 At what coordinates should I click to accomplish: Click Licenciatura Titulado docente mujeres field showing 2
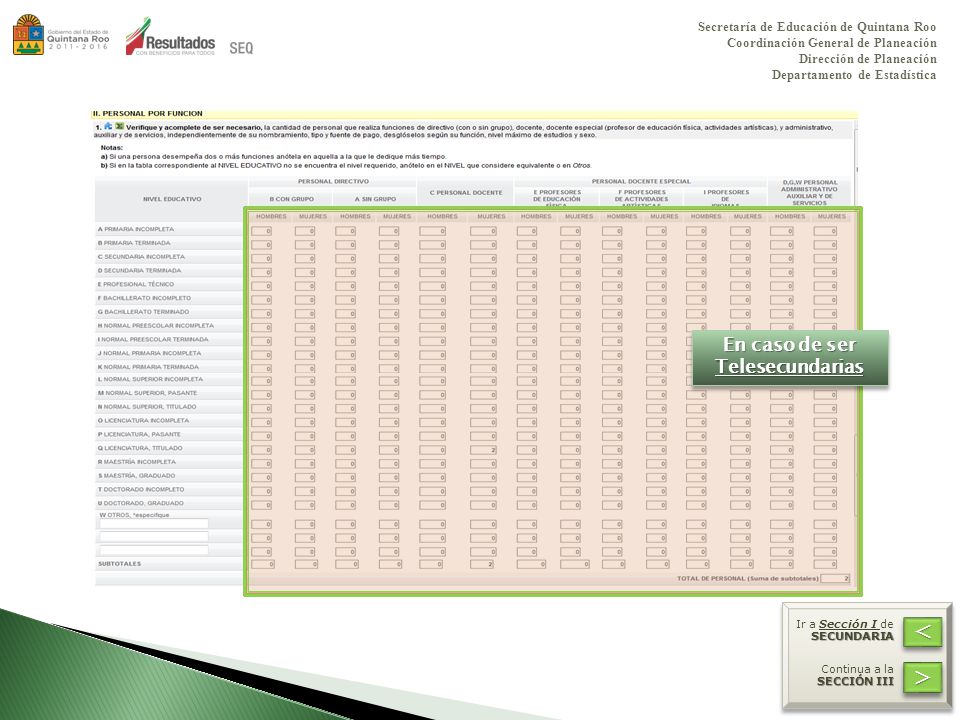click(x=483, y=450)
